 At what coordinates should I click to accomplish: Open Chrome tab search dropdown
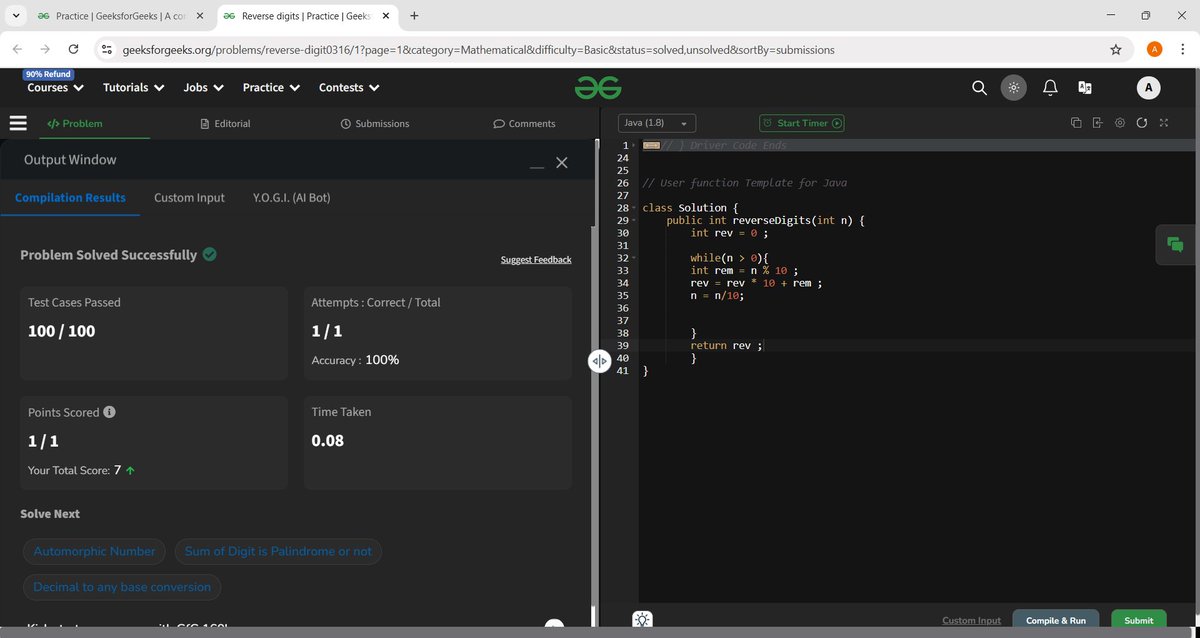click(x=15, y=16)
